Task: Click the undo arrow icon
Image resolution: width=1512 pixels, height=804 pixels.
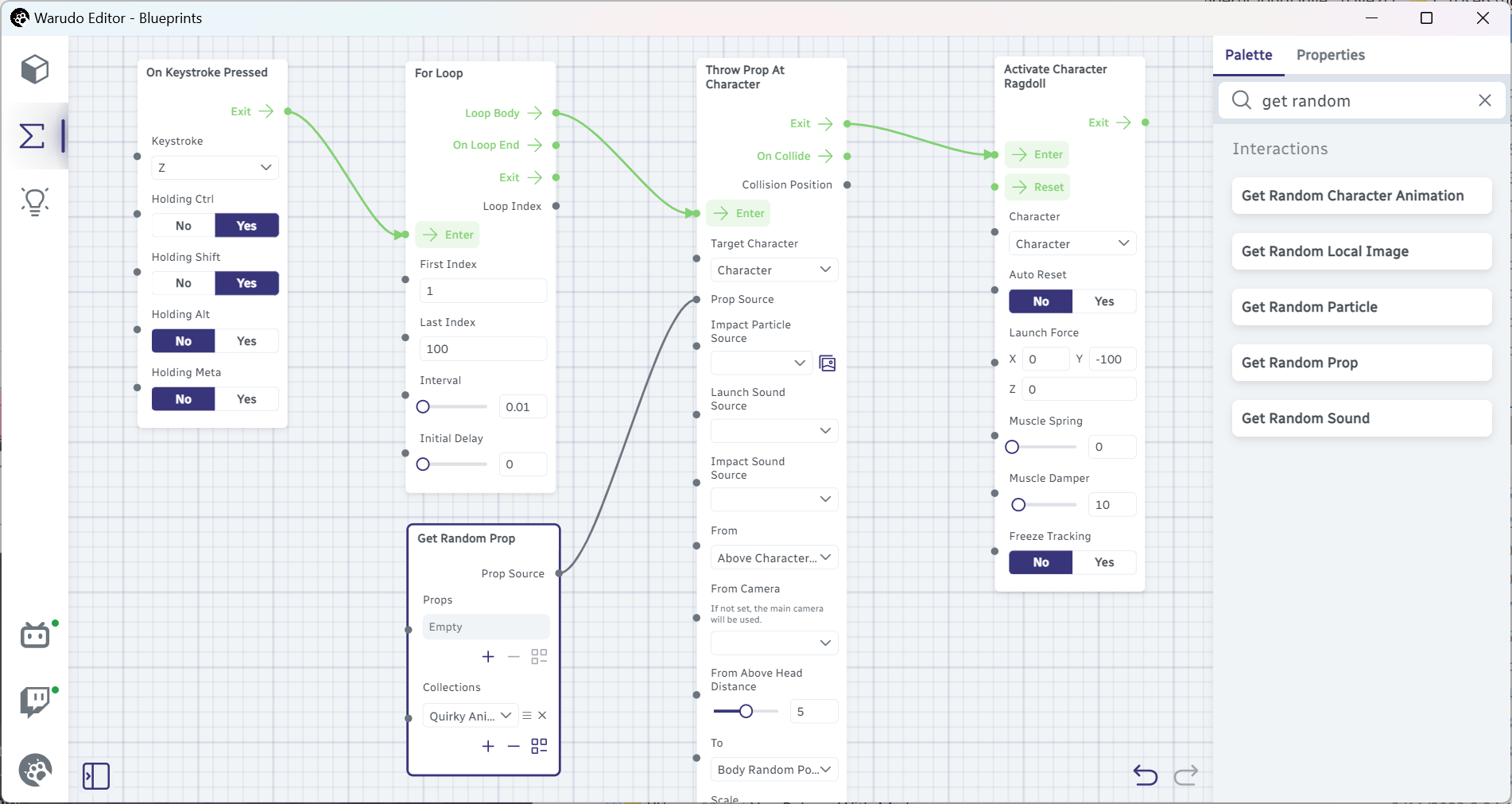Action: pos(1146,775)
